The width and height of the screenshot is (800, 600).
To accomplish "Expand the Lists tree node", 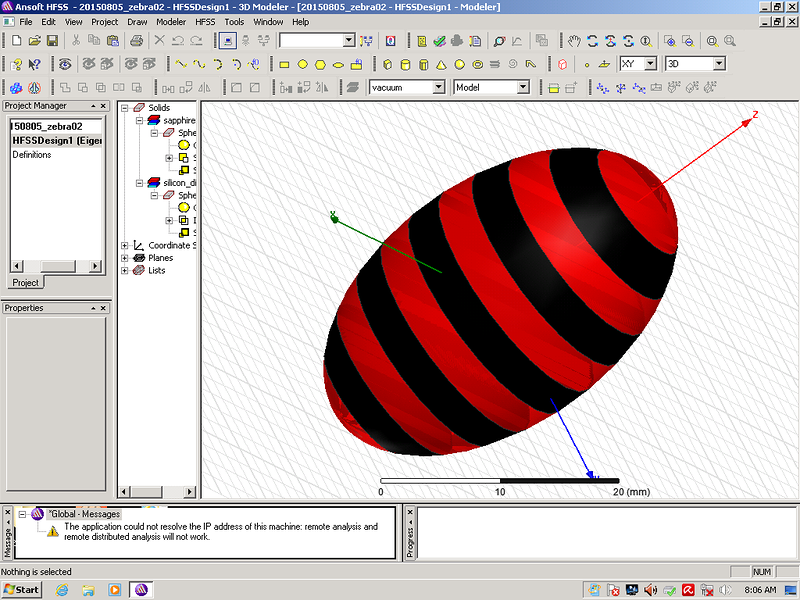I will tap(124, 270).
